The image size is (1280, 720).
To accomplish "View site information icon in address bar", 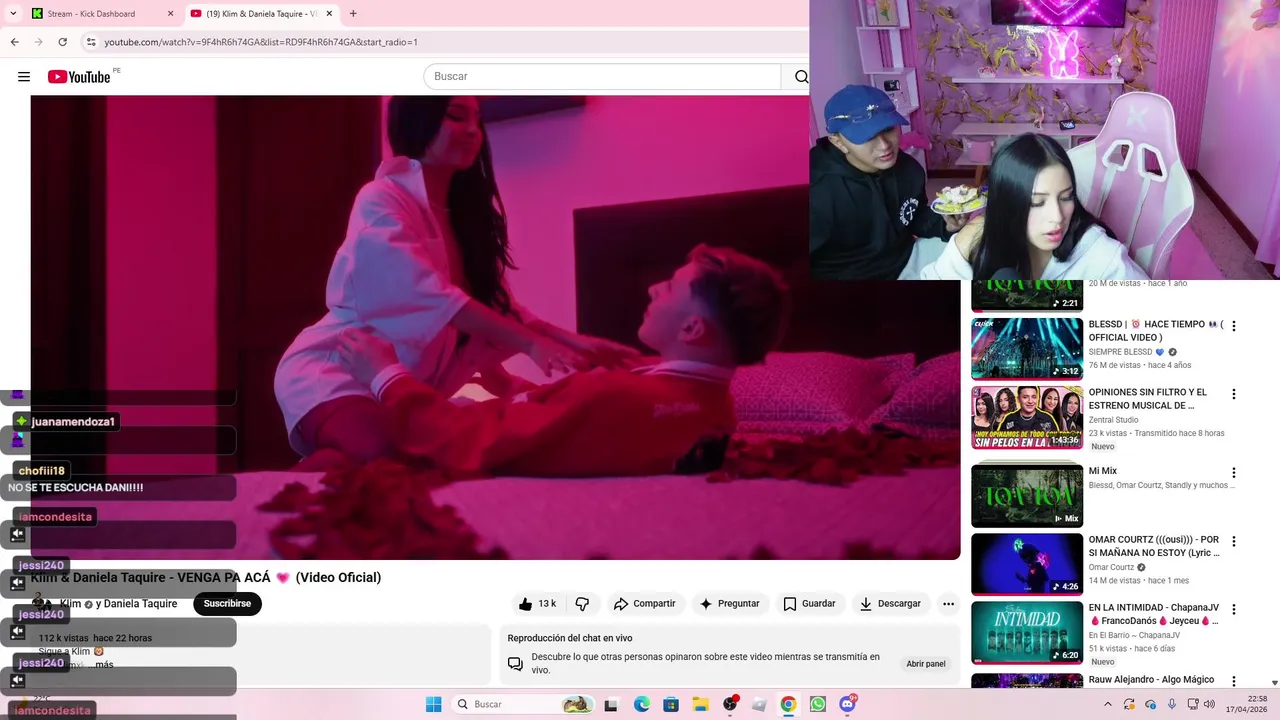I will point(91,42).
